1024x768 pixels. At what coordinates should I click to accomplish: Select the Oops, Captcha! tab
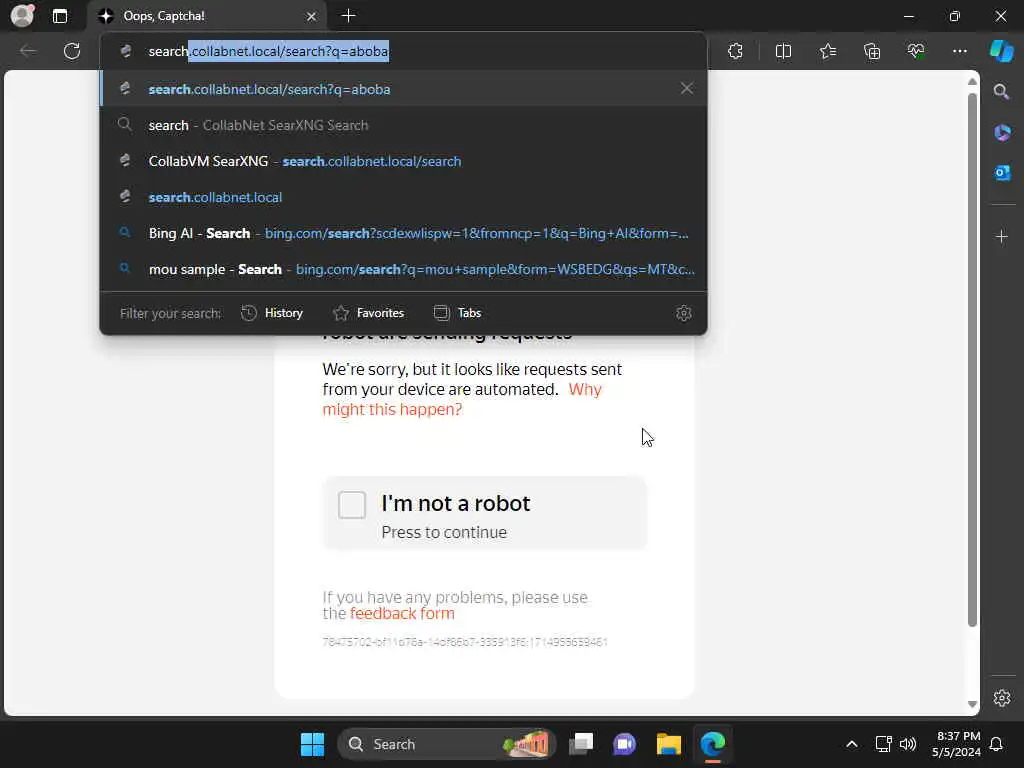[208, 16]
